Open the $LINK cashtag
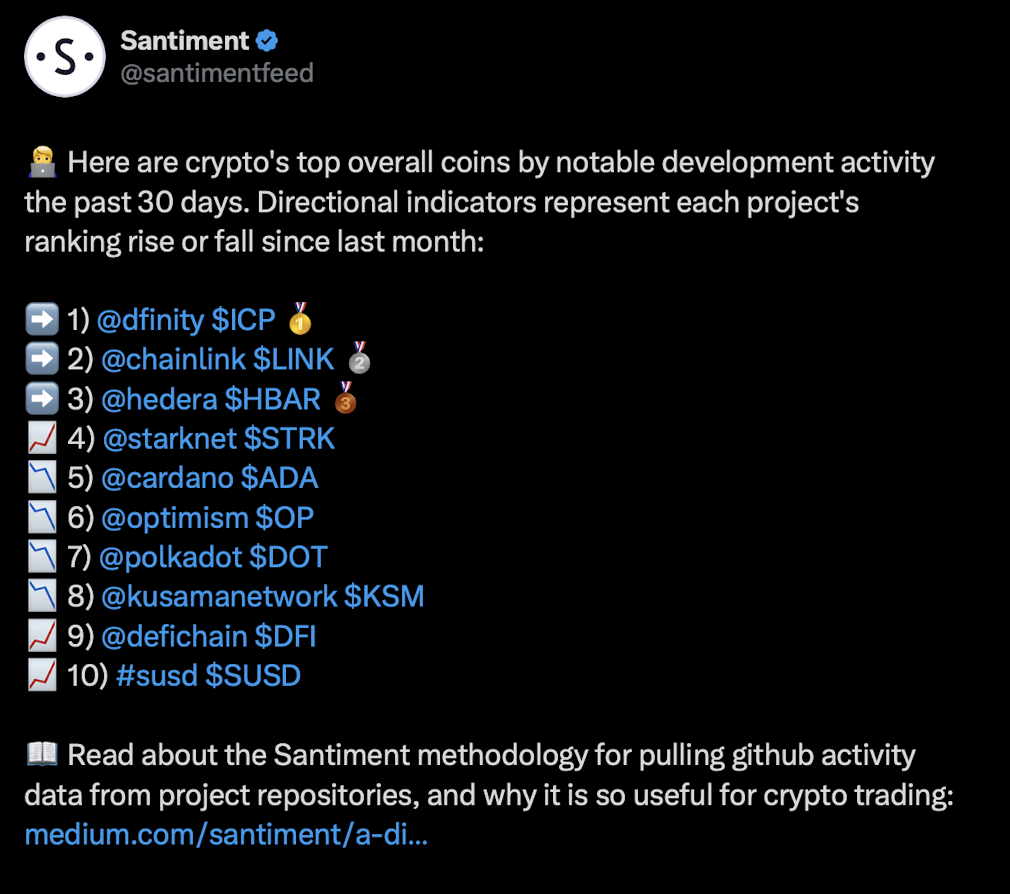1010x894 pixels. click(294, 359)
